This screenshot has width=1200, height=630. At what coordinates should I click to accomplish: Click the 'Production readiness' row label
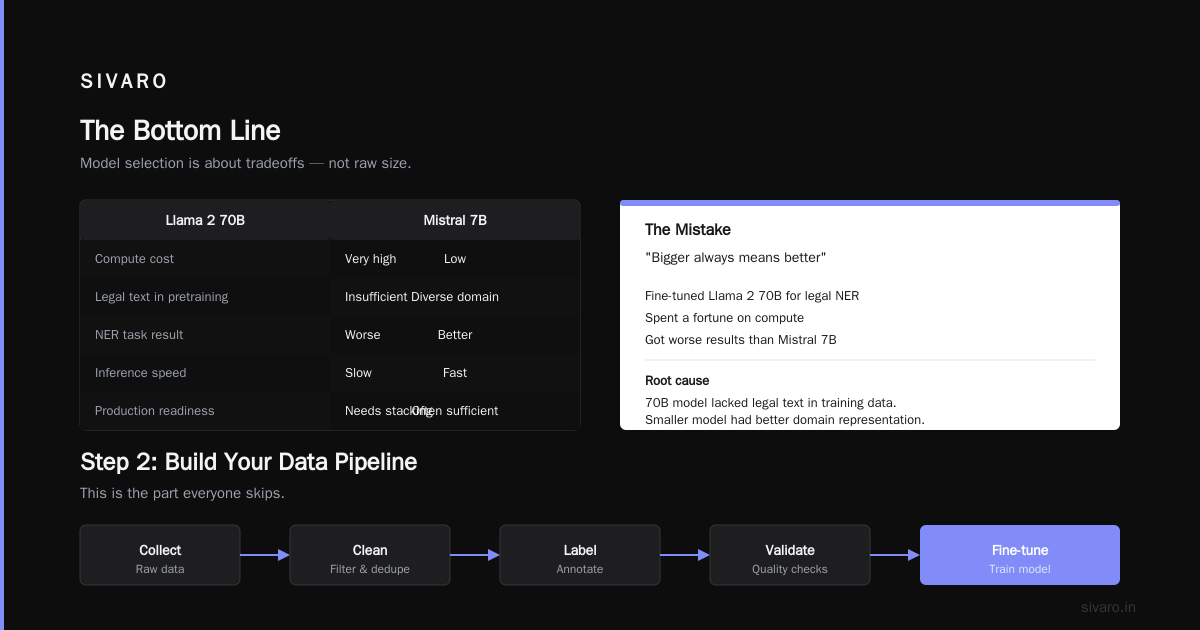(154, 411)
